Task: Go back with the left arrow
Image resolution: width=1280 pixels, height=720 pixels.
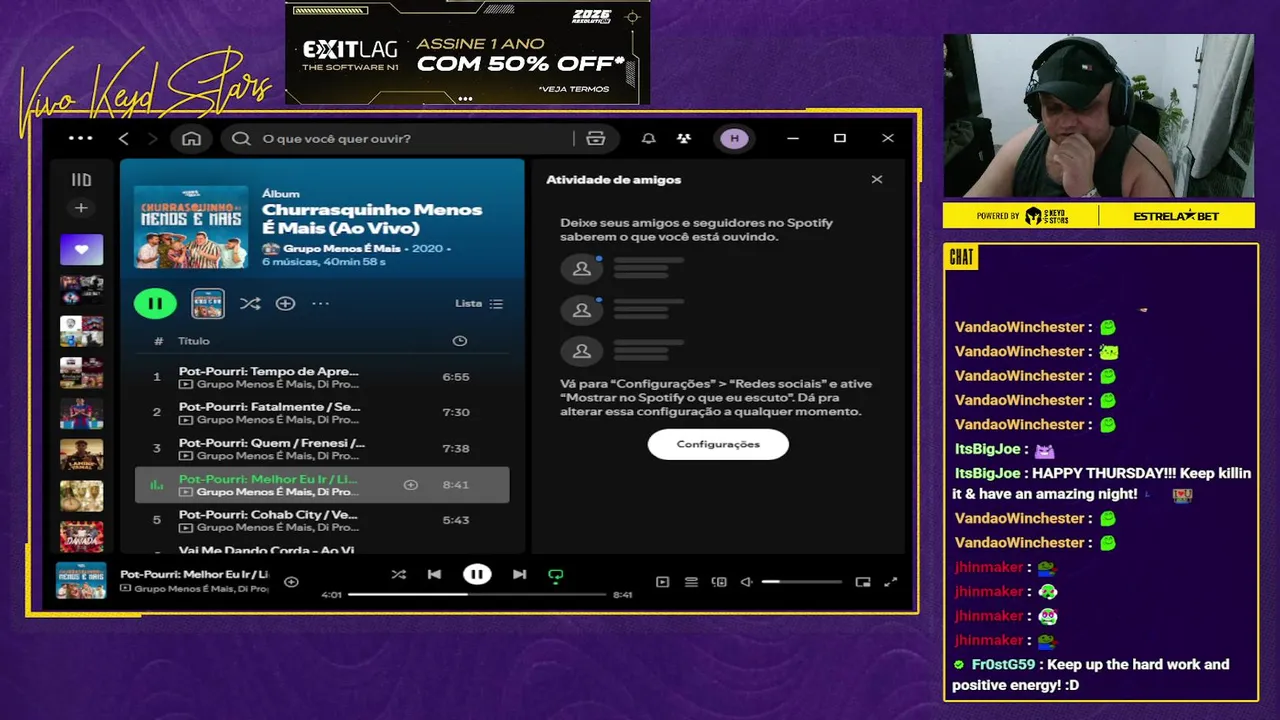Action: (123, 139)
